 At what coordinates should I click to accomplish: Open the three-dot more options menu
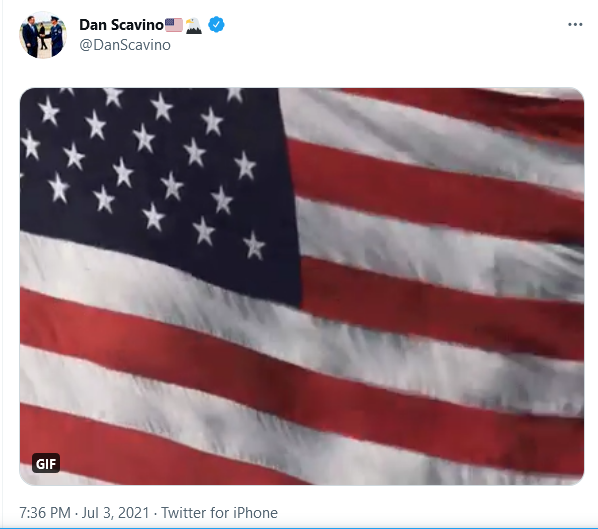(x=575, y=24)
